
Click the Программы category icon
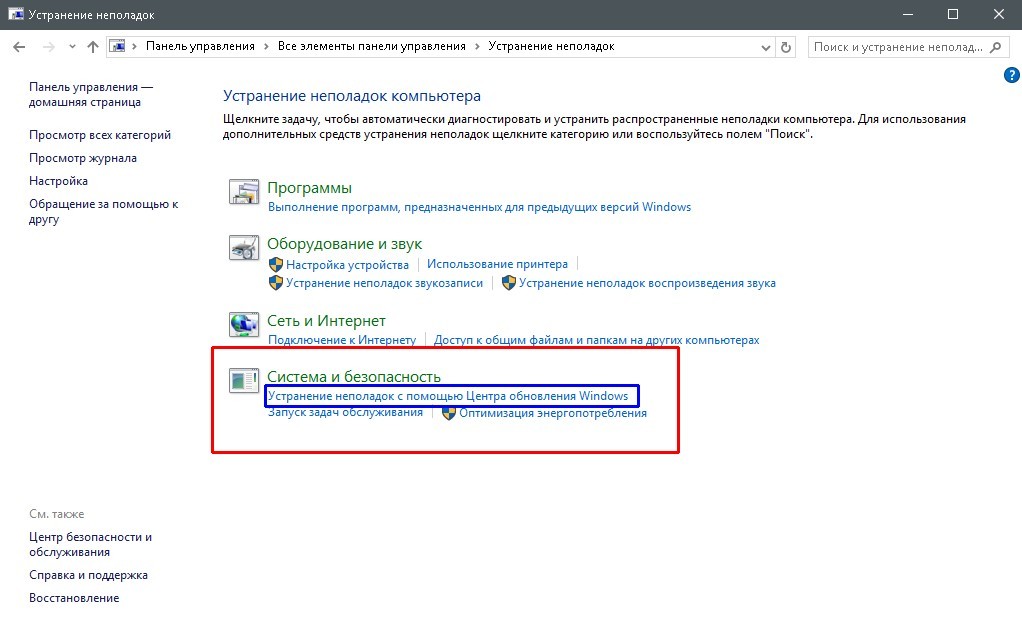tap(244, 192)
